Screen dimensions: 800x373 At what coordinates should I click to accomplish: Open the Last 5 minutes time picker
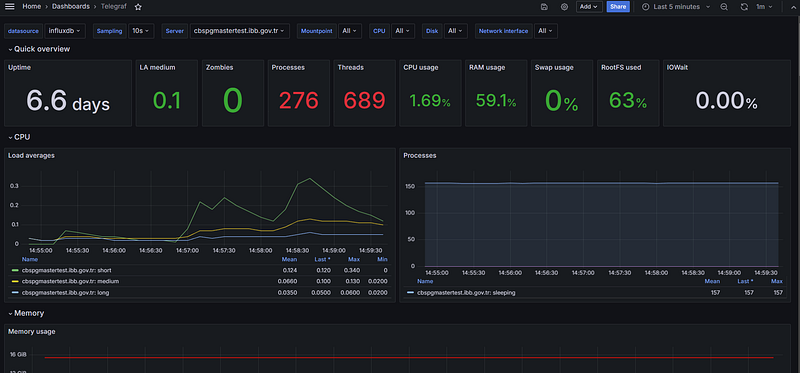click(x=676, y=7)
